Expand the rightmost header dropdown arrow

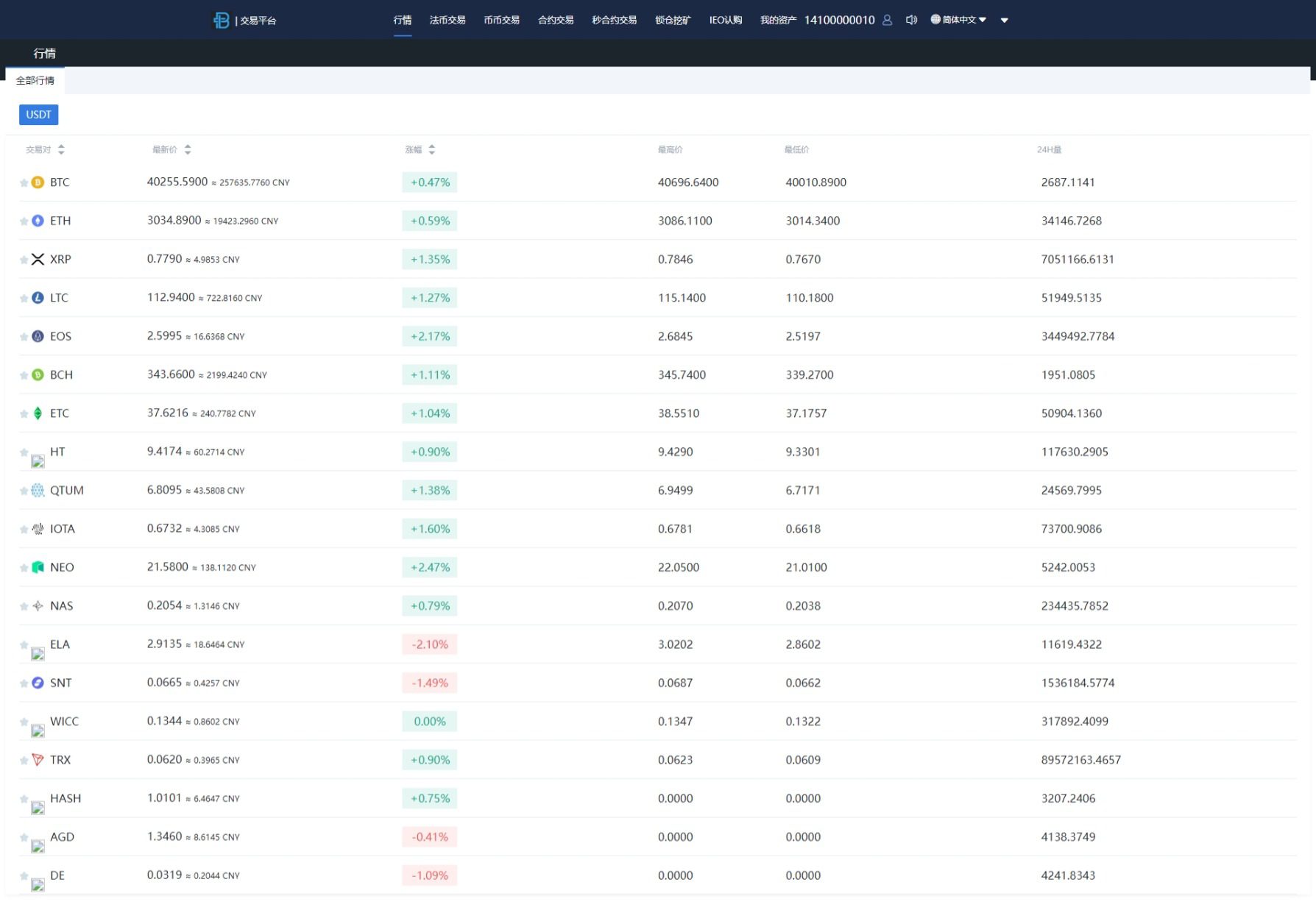tap(1004, 21)
